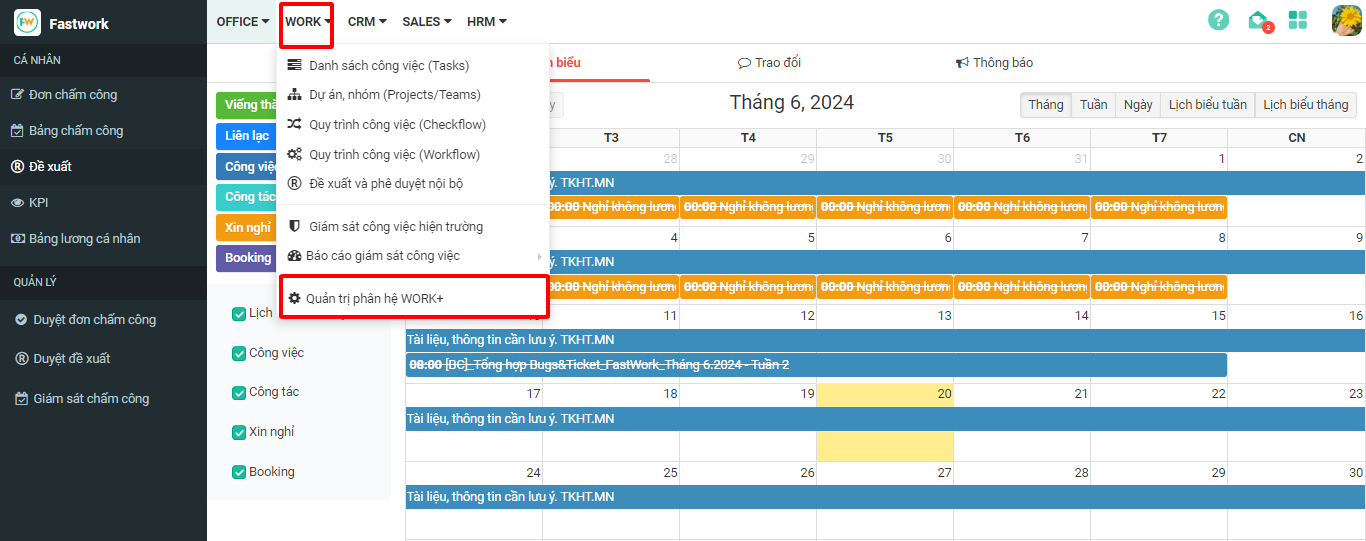Switch calendar to Tuần view
This screenshot has width=1366, height=541.
(1093, 105)
